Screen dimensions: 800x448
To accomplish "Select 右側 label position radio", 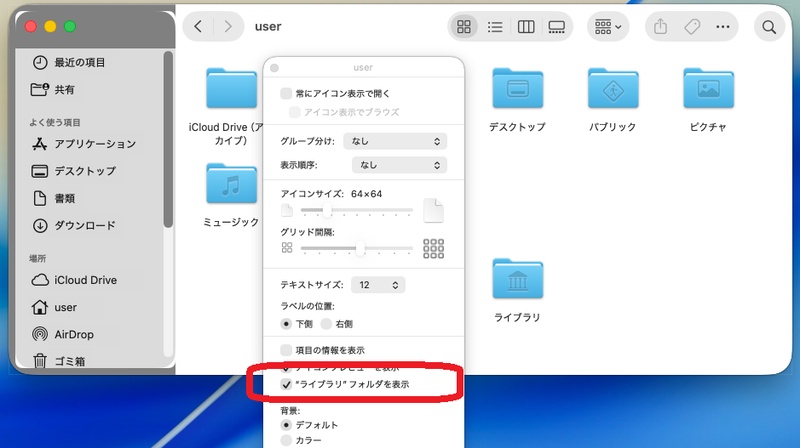I will click(x=326, y=324).
